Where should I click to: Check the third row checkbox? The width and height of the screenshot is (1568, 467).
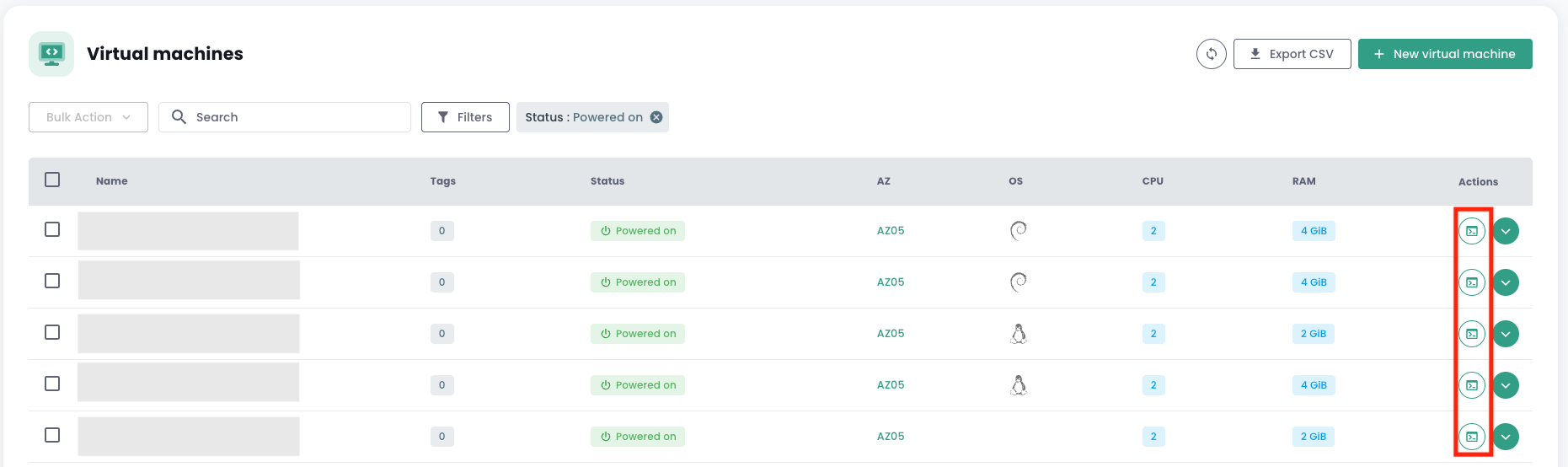coord(52,332)
